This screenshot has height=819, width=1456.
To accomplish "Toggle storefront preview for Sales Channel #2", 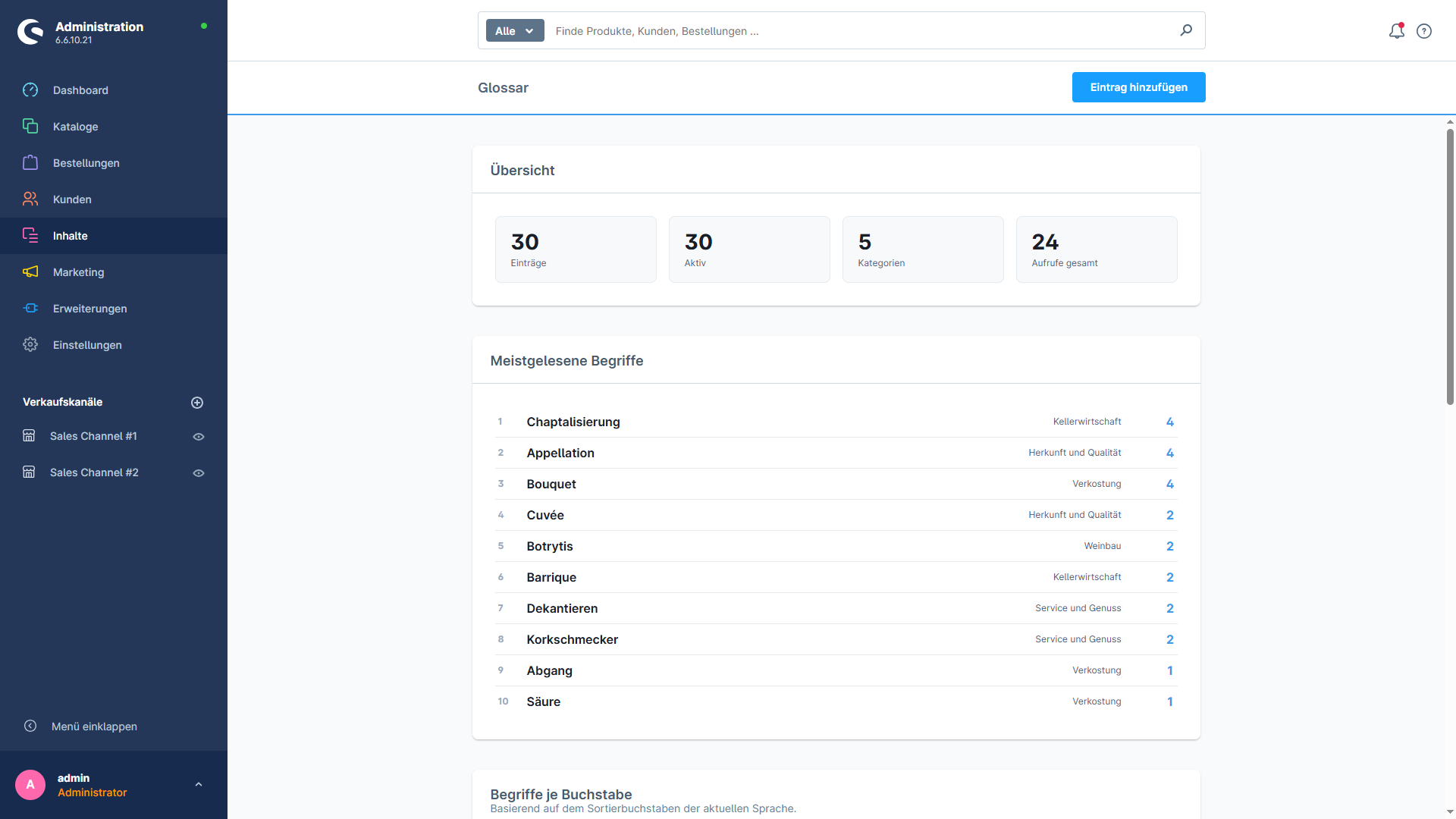I will [199, 473].
